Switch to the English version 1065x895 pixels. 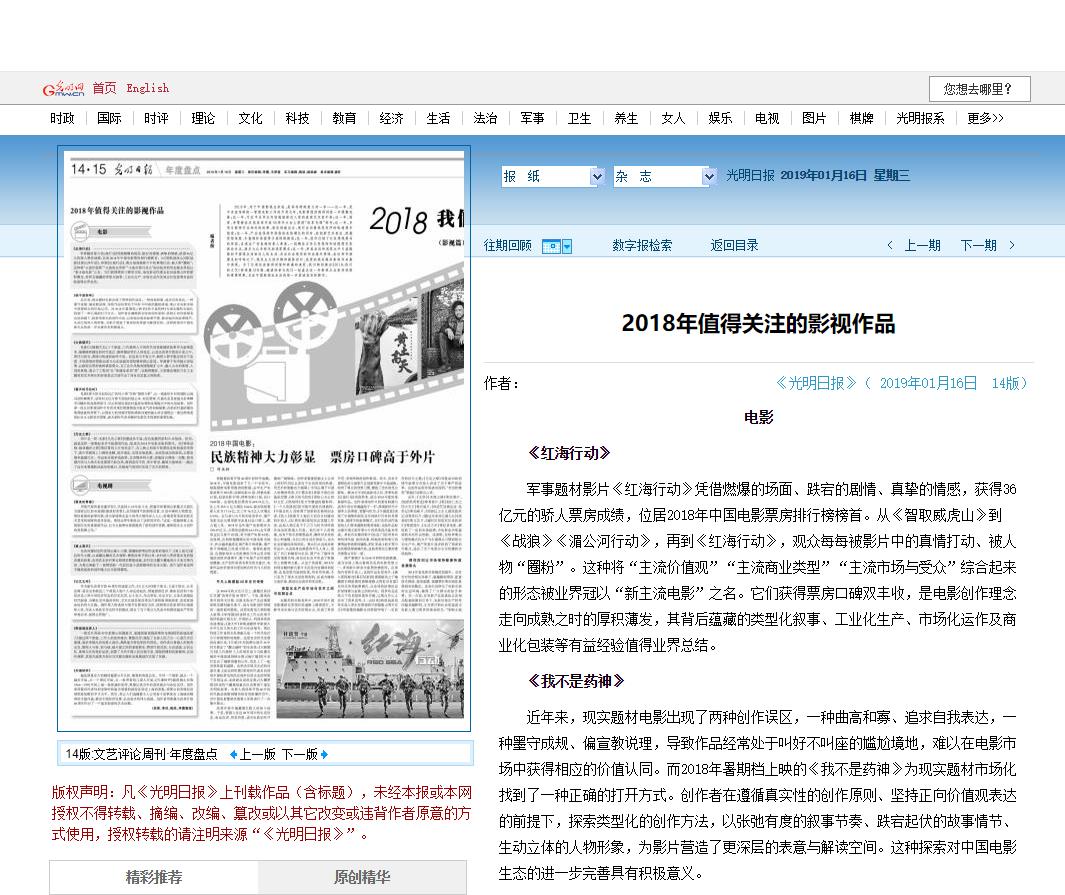pos(148,88)
